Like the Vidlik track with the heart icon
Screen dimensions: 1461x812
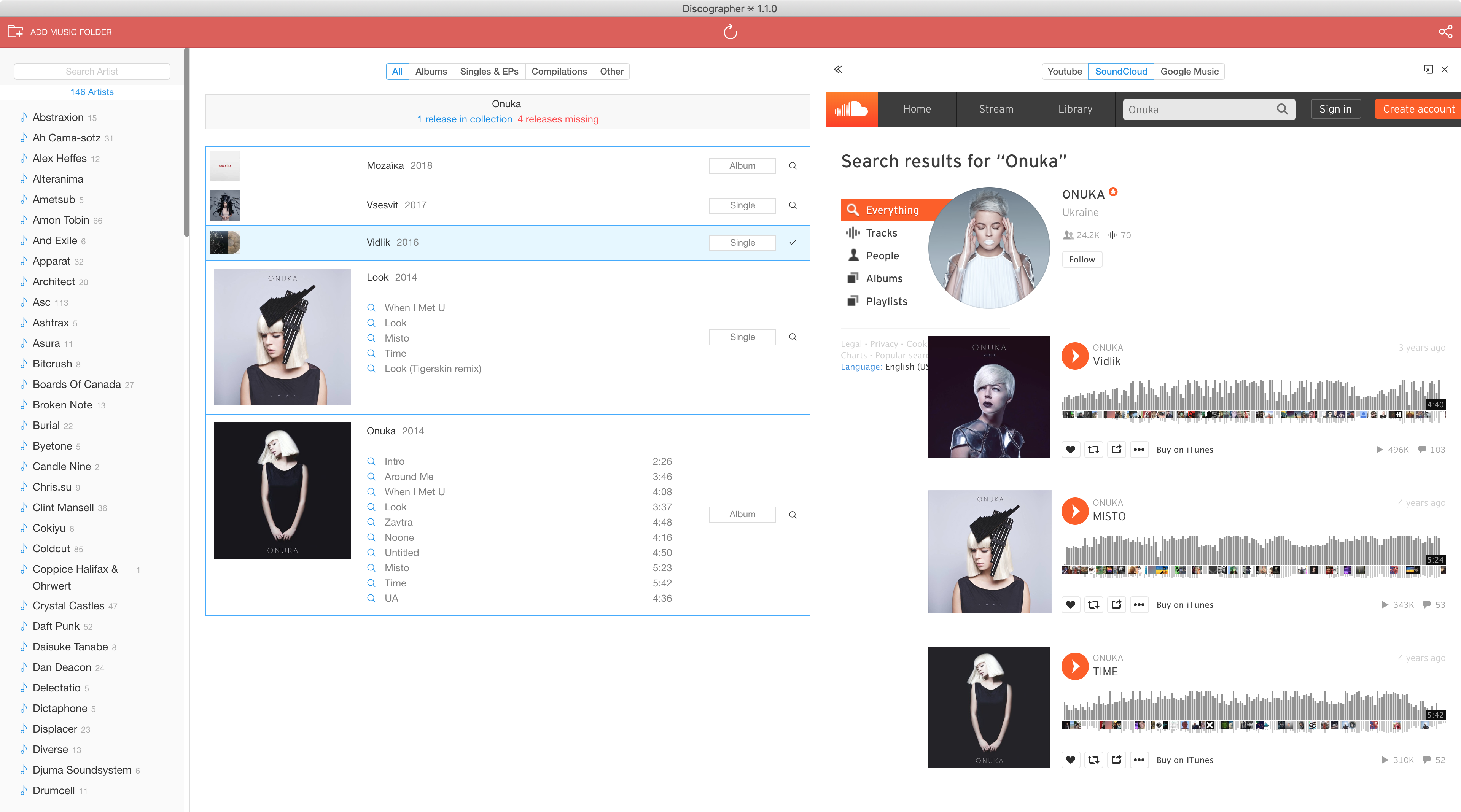tap(1071, 449)
